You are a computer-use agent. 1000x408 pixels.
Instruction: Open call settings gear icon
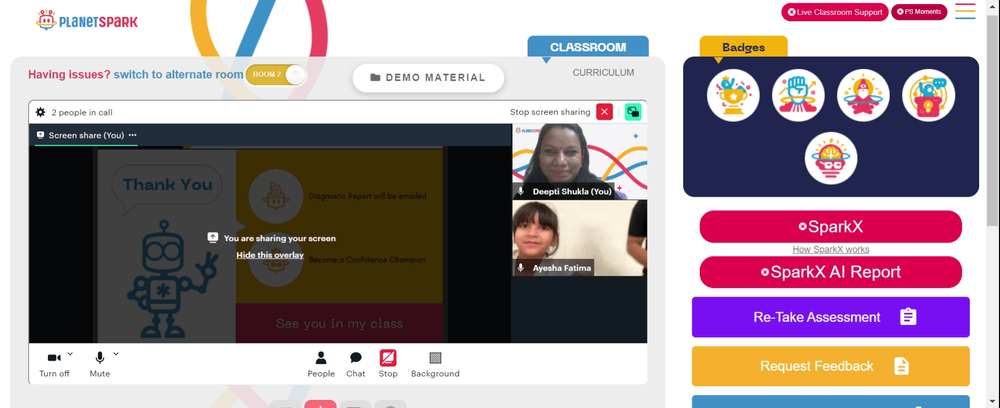tap(40, 112)
